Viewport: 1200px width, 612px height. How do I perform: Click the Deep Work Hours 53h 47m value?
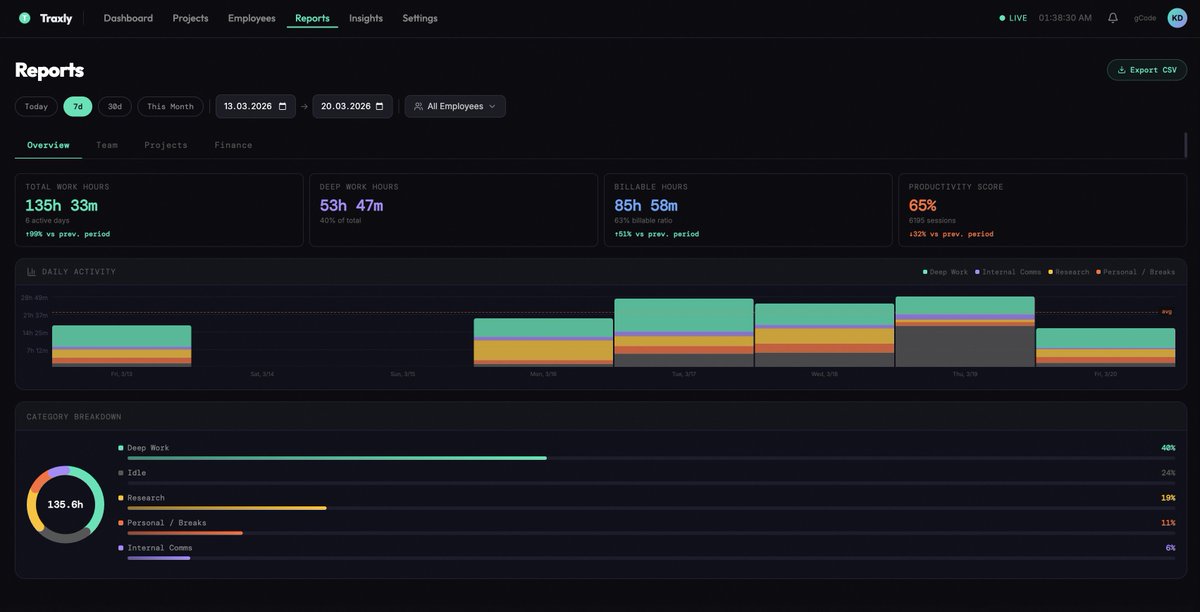pyautogui.click(x=351, y=205)
